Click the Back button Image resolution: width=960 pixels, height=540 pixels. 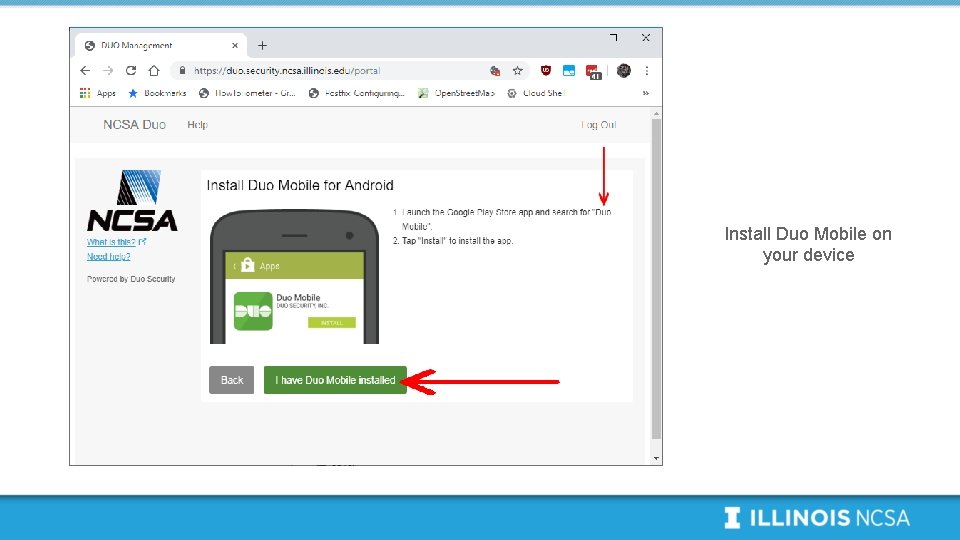point(231,380)
